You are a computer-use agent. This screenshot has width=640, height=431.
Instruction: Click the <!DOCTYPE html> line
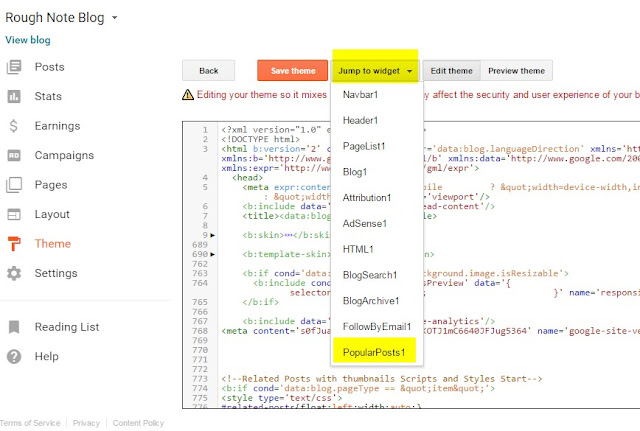[x=260, y=139]
